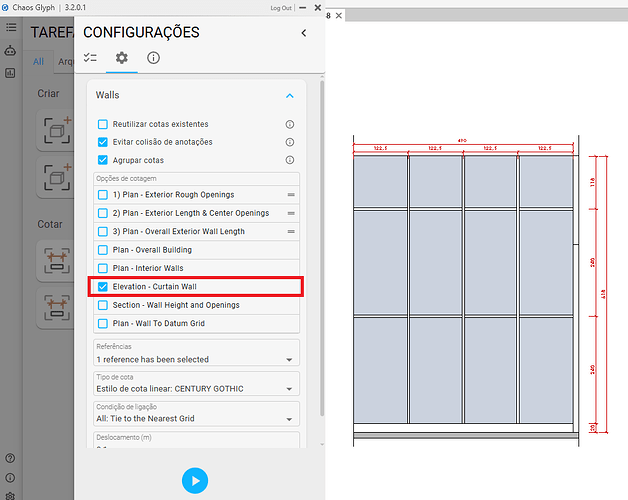Open the Referências dropdown

coord(195,359)
